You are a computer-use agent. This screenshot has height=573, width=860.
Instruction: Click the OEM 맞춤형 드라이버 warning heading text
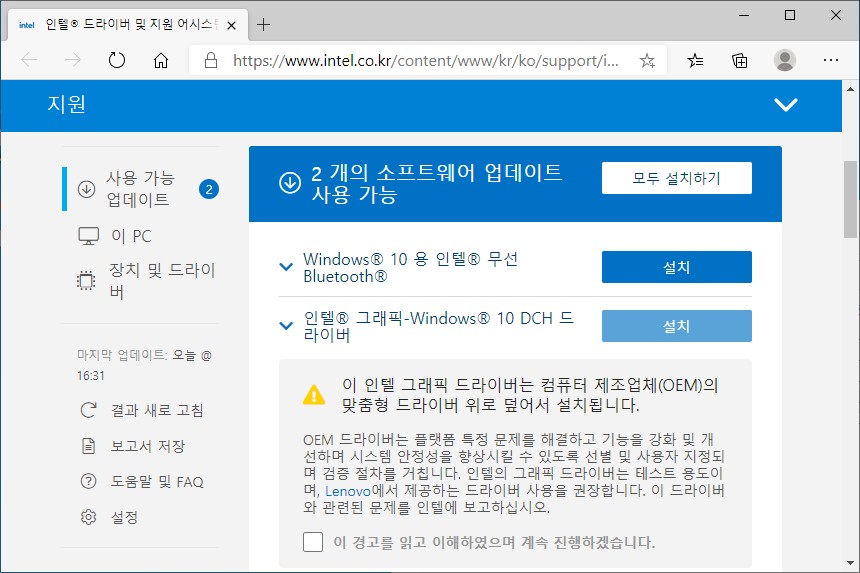coord(530,395)
